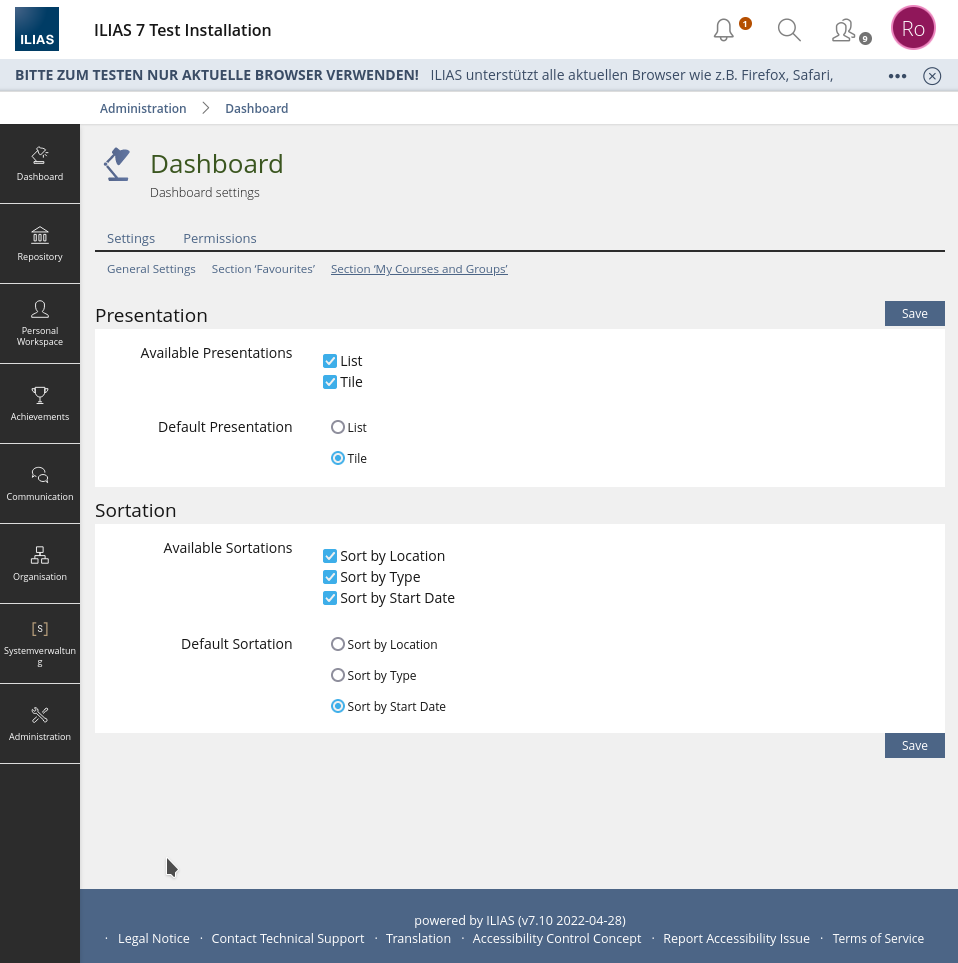Switch to the Permissions tab
Viewport: 958px width, 963px height.
pos(220,238)
